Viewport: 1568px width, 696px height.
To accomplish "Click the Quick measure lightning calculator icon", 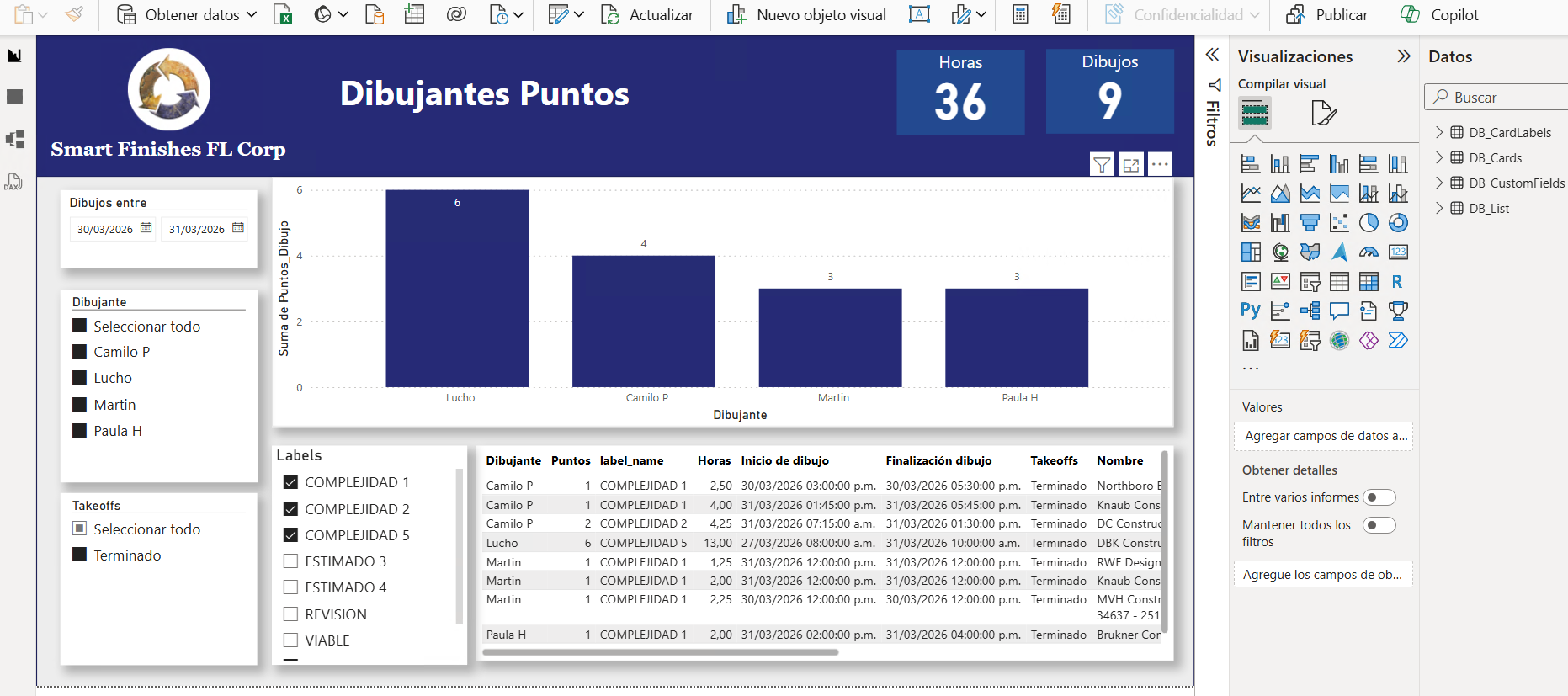I will (x=1061, y=14).
